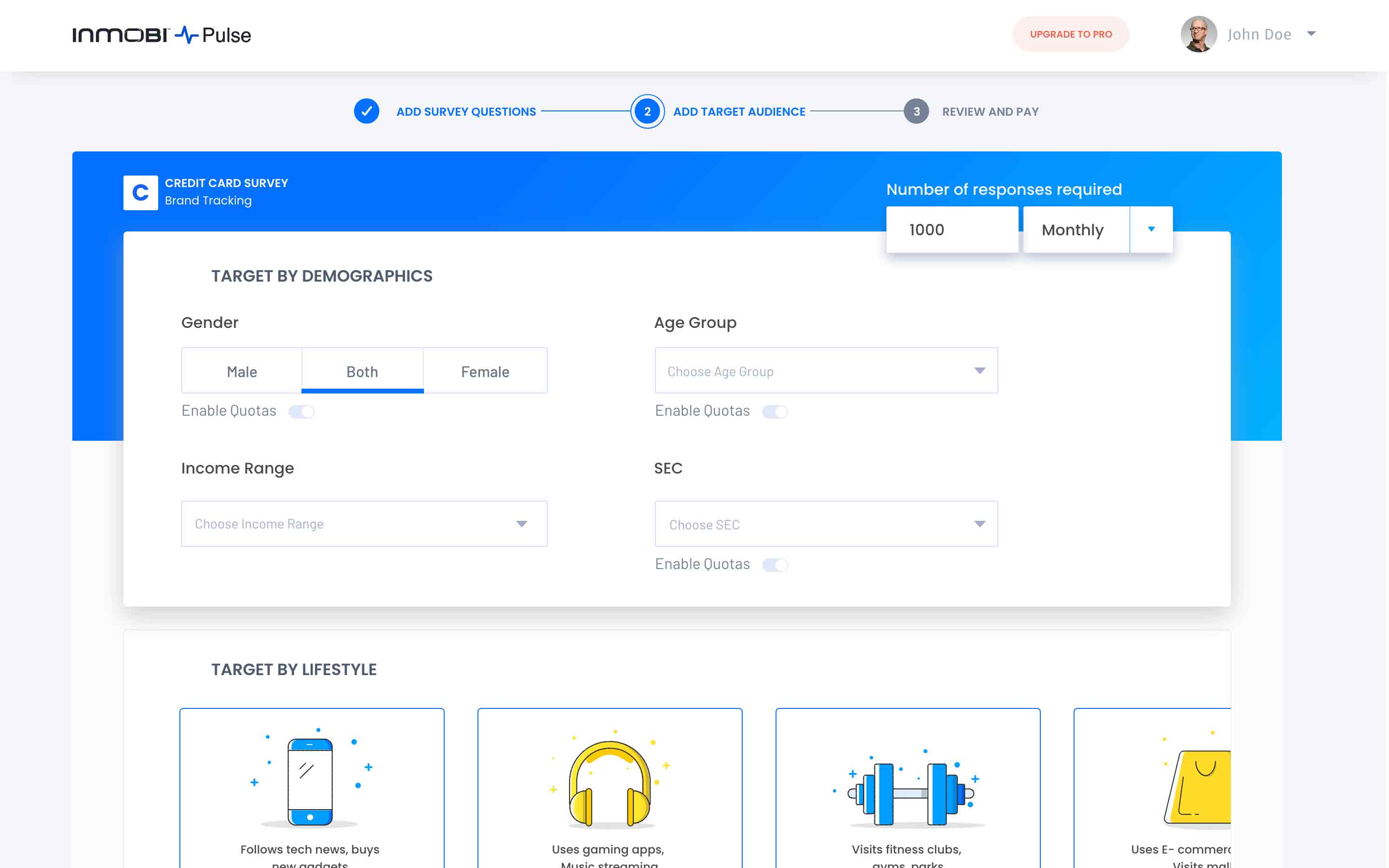1389x868 pixels.
Task: Click the step 2 circle icon
Action: 647,111
